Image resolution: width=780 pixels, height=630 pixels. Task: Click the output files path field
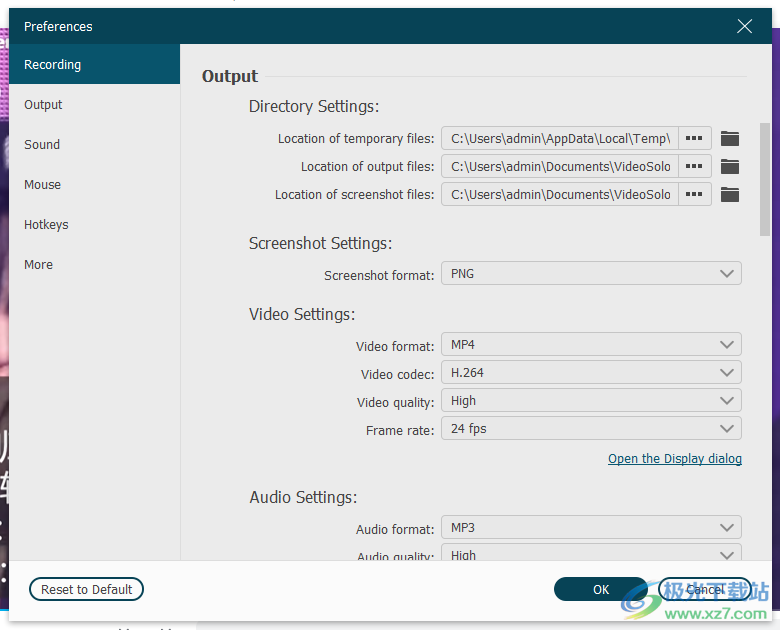click(x=560, y=166)
